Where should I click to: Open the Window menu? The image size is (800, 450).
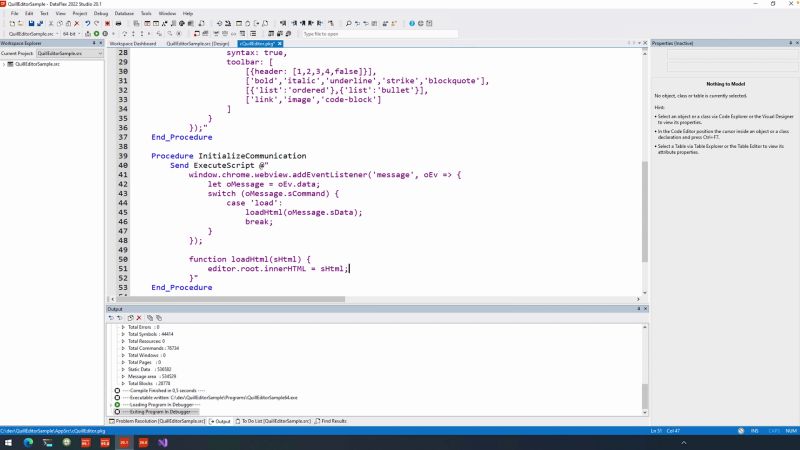point(167,13)
